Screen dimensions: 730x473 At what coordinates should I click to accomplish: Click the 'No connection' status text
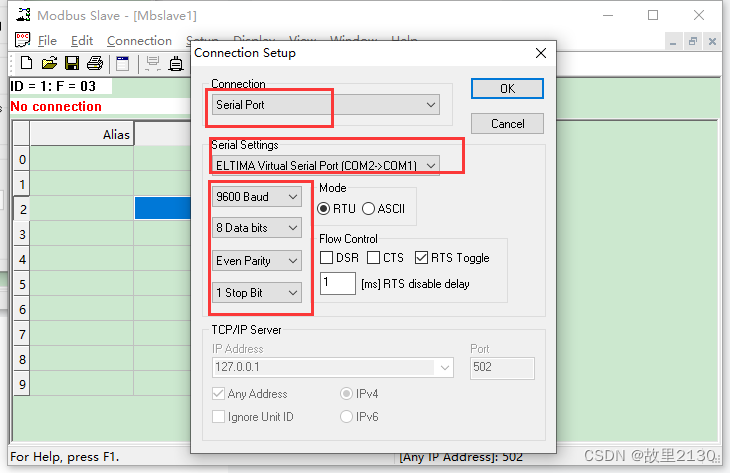click(56, 106)
